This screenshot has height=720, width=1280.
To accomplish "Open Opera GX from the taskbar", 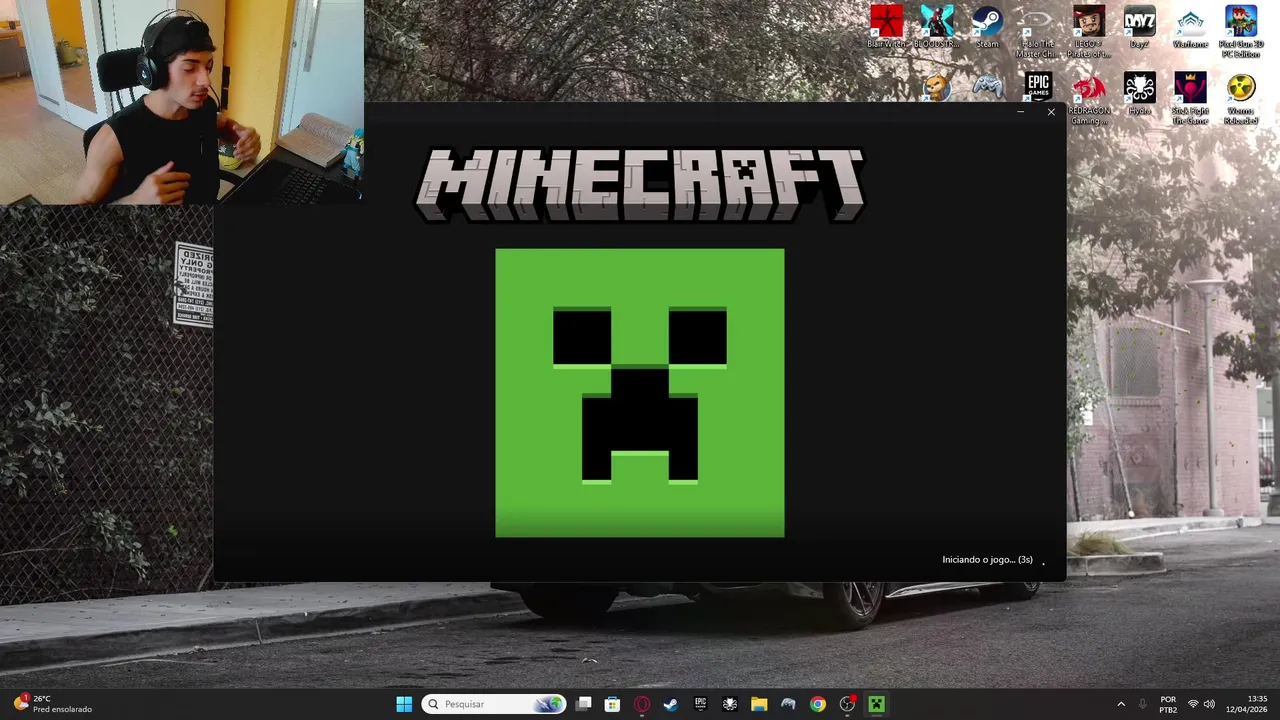I will 642,704.
